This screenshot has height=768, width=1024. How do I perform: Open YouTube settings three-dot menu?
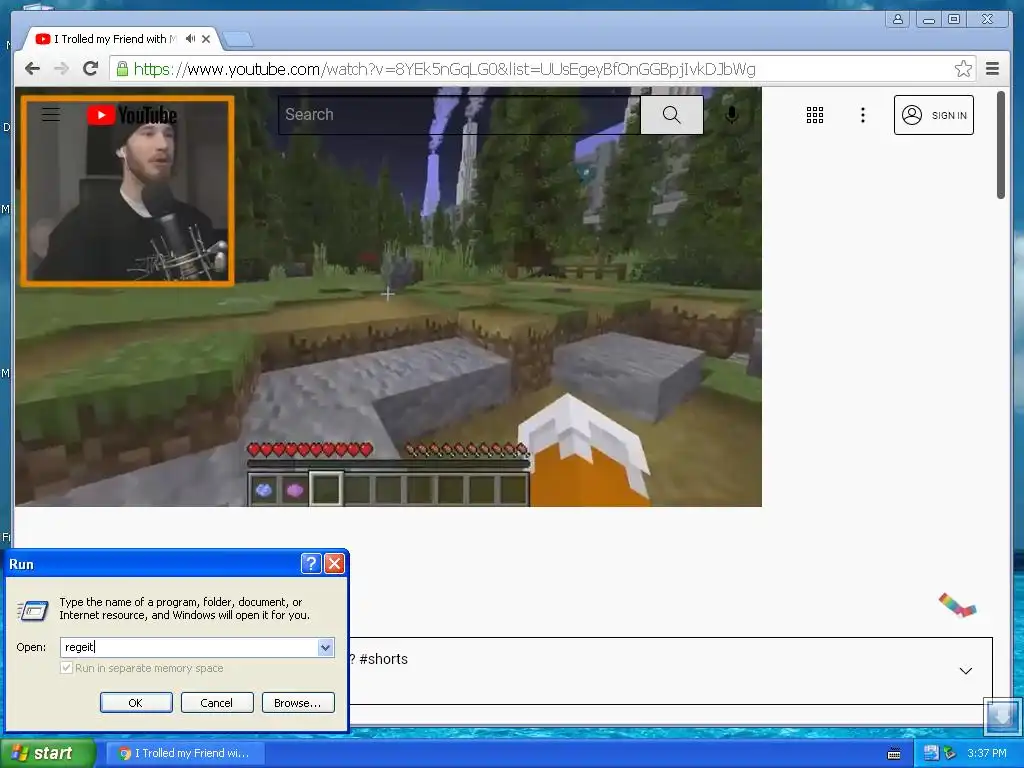pos(863,115)
